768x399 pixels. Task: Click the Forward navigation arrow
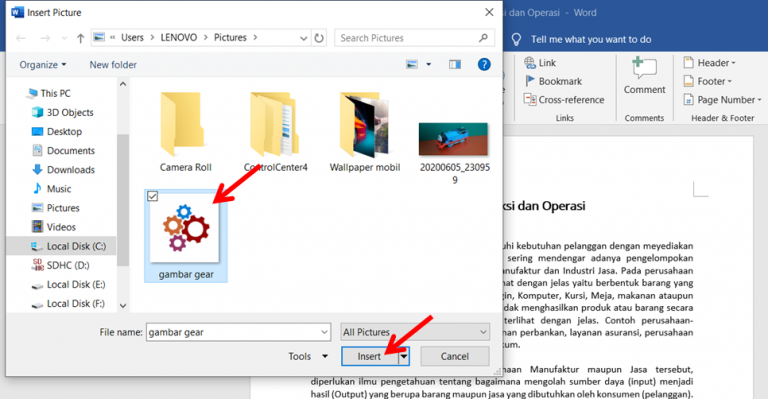click(45, 38)
